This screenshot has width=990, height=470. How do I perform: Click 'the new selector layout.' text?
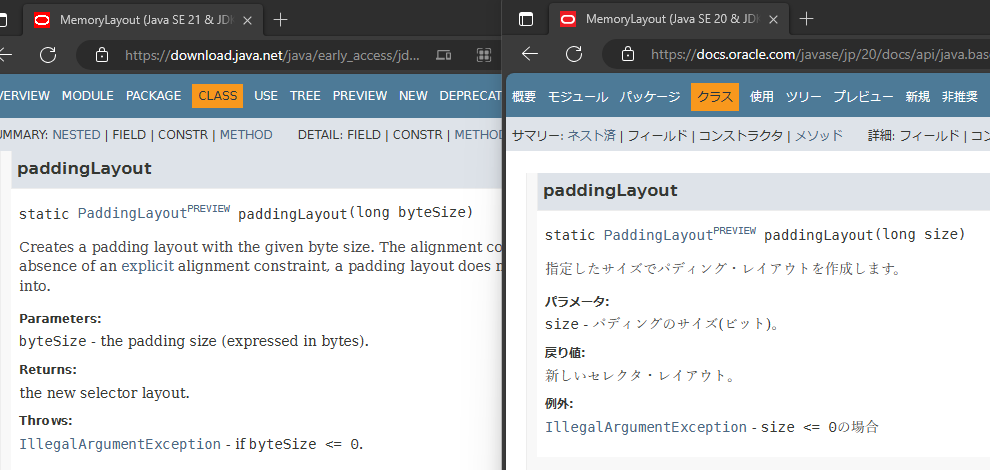point(104,393)
